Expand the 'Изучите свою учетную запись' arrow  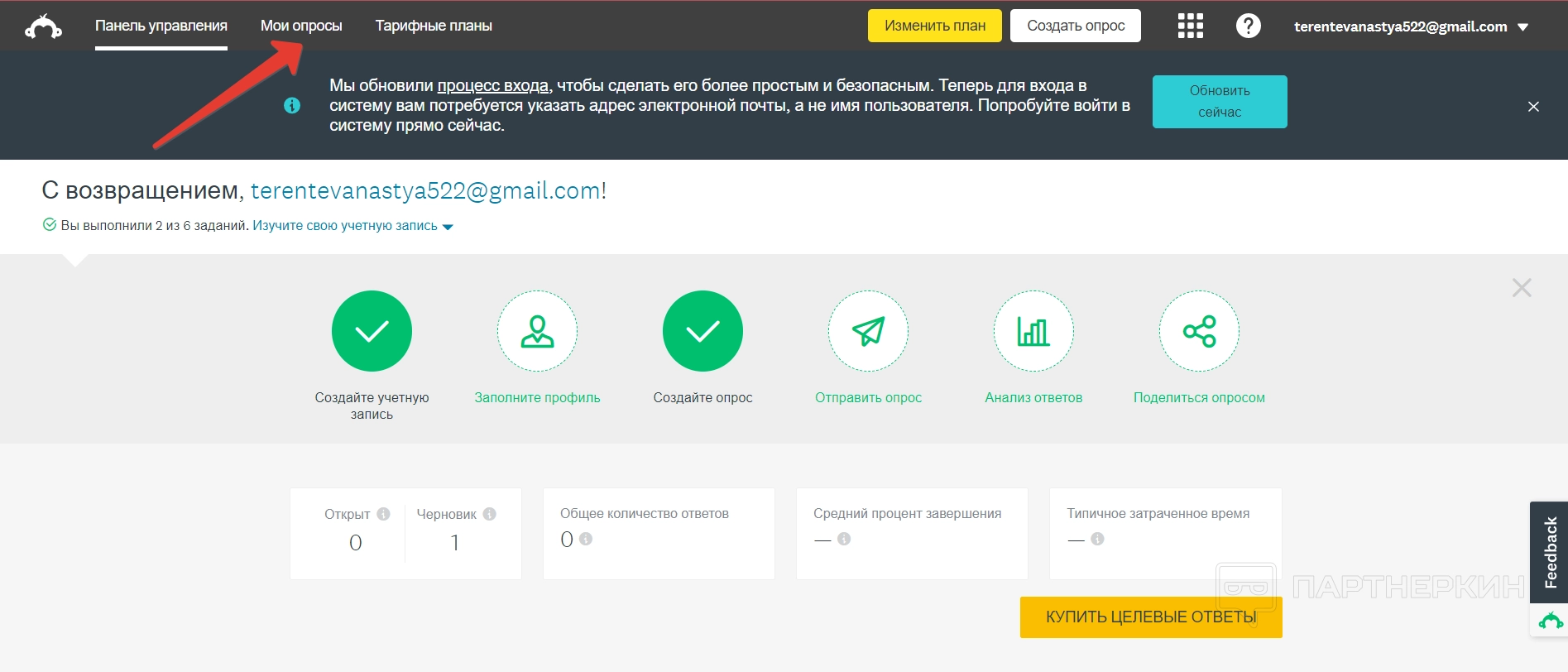click(x=448, y=227)
